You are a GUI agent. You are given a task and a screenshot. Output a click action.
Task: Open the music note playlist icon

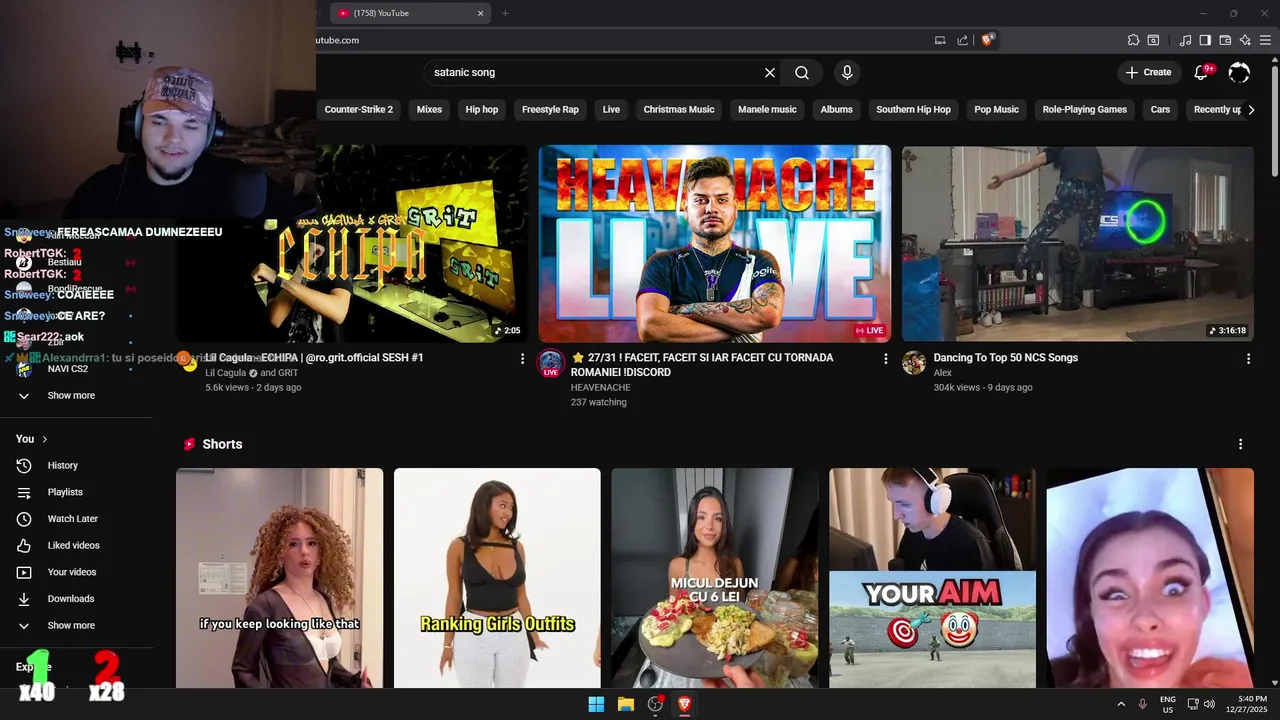click(1185, 40)
